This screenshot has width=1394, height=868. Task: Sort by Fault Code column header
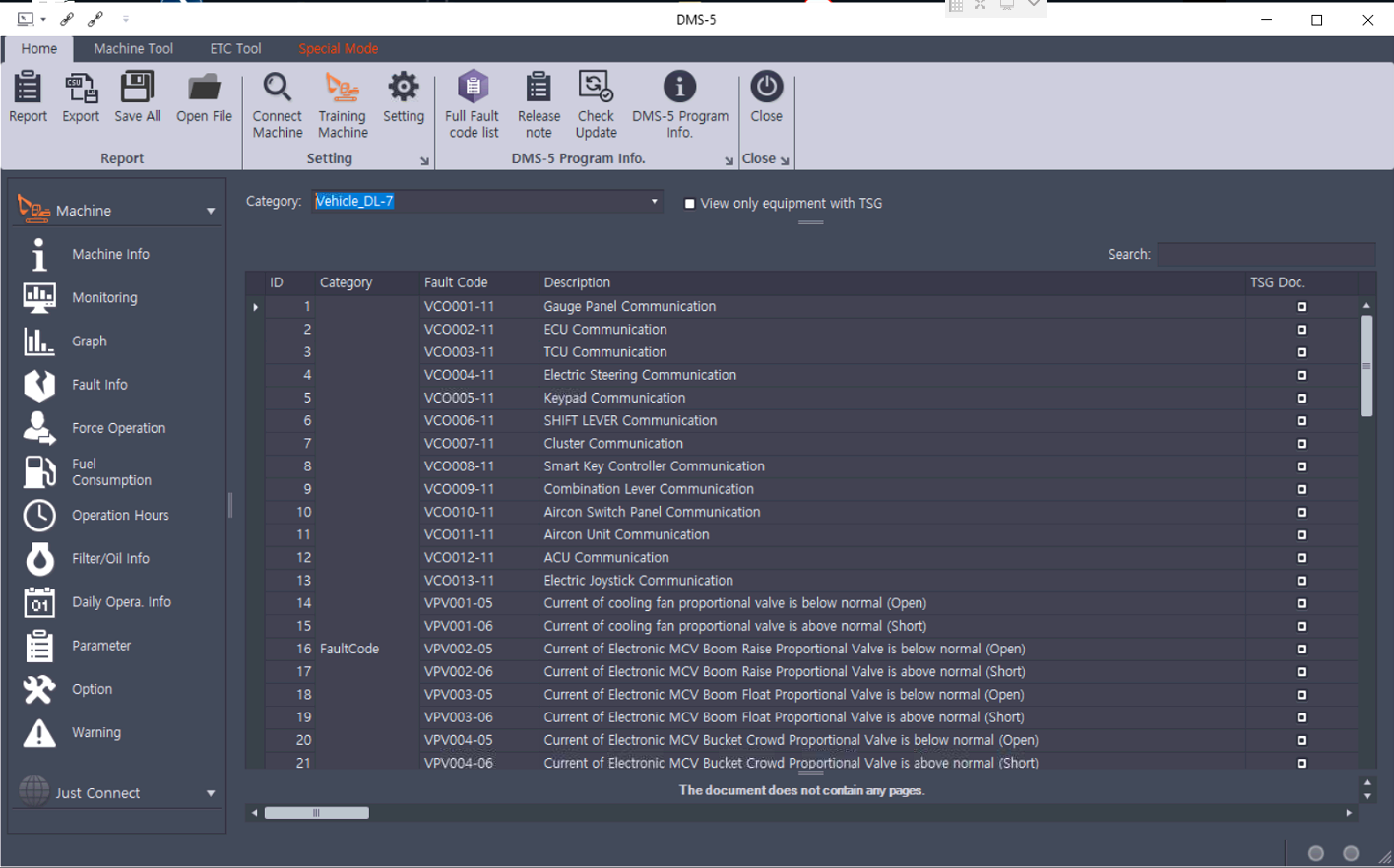tap(479, 282)
